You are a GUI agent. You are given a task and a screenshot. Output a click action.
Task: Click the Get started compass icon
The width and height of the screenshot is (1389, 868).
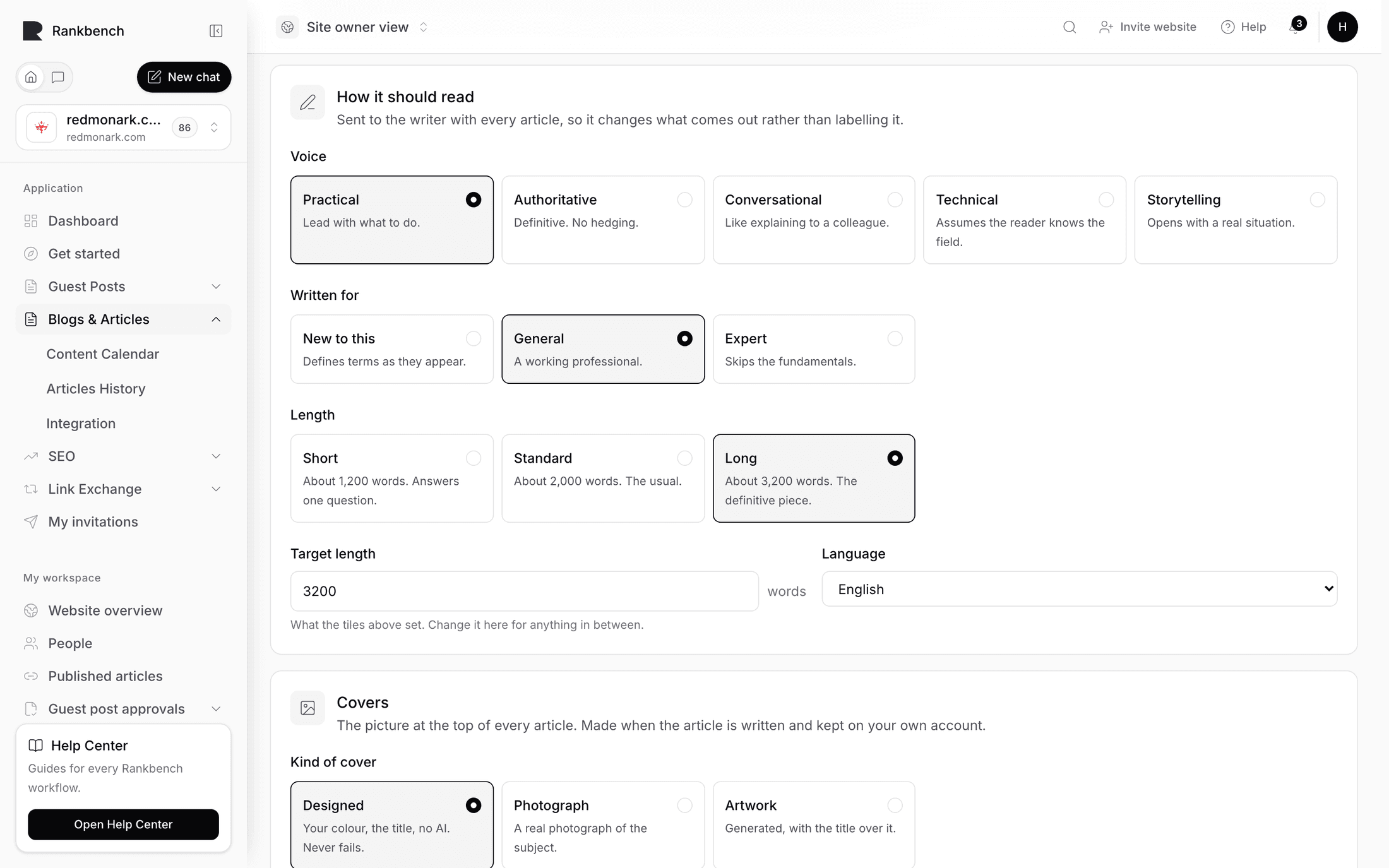click(31, 254)
